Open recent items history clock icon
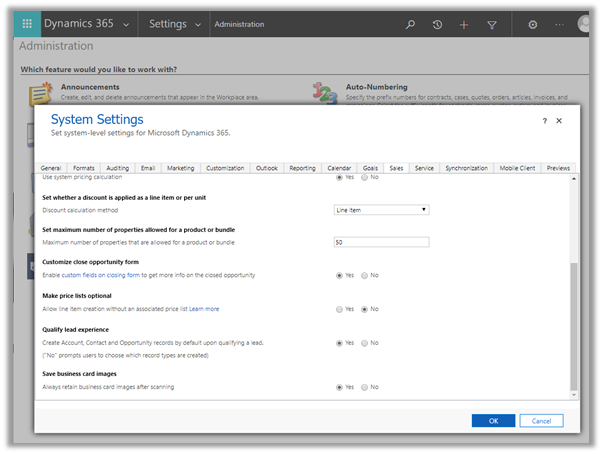The width and height of the screenshot is (602, 454). coord(438,24)
